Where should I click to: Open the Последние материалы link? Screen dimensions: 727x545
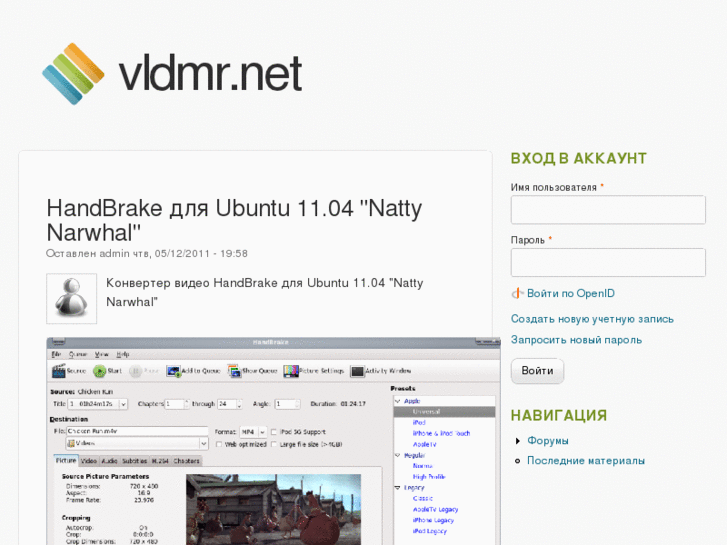pyautogui.click(x=586, y=461)
